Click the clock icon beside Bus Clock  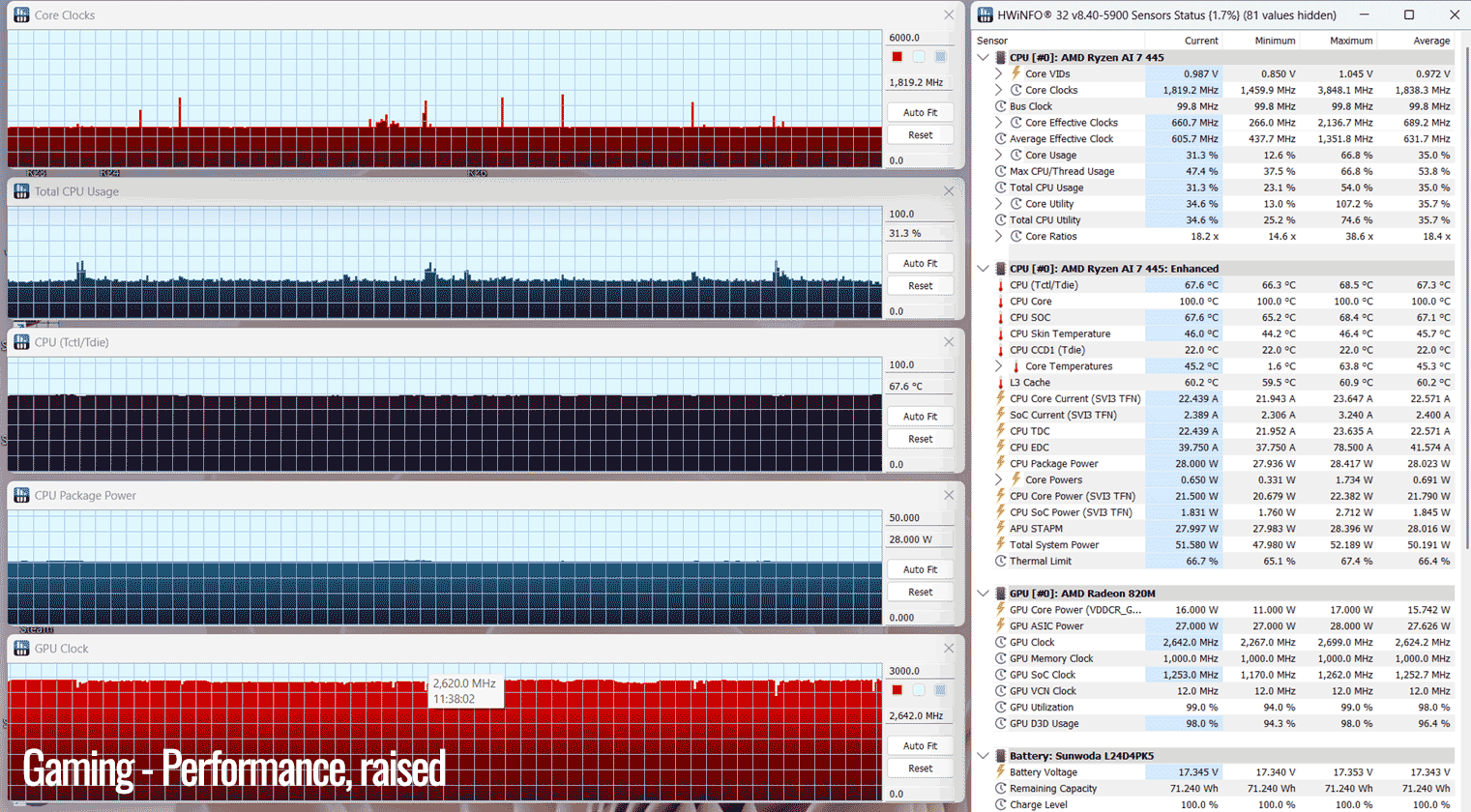pos(1001,106)
